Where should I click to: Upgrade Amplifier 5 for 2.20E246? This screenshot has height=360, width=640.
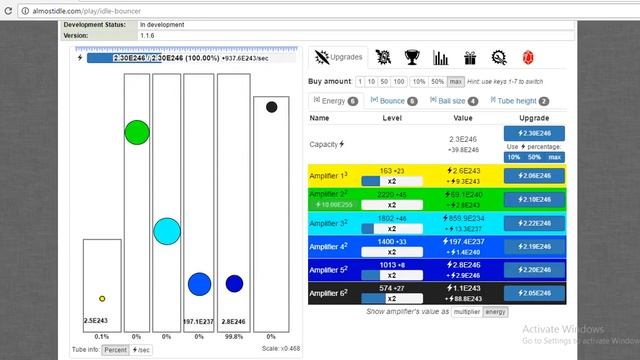(x=534, y=270)
